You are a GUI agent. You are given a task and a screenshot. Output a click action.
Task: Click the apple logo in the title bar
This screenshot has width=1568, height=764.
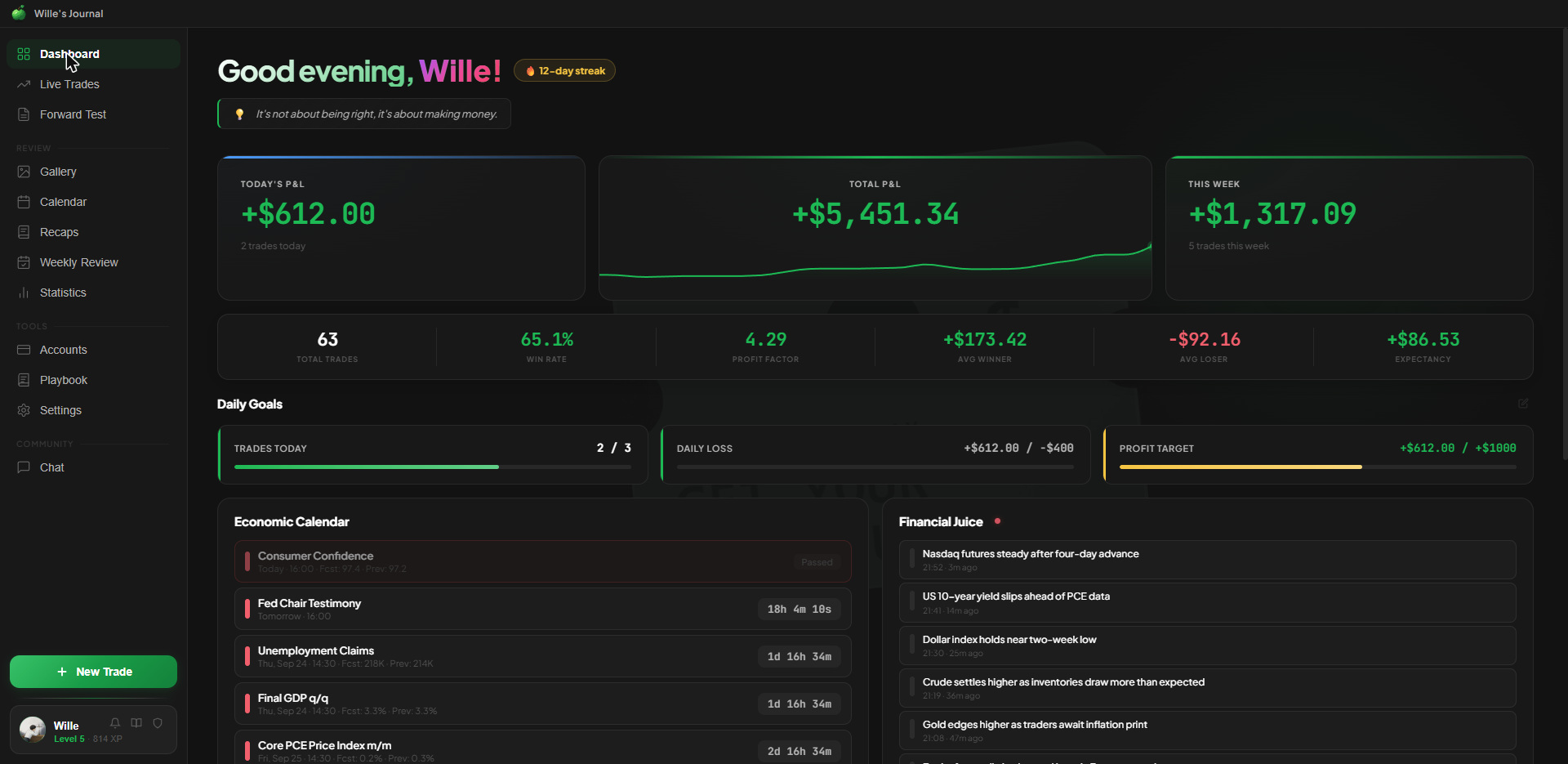pyautogui.click(x=19, y=13)
